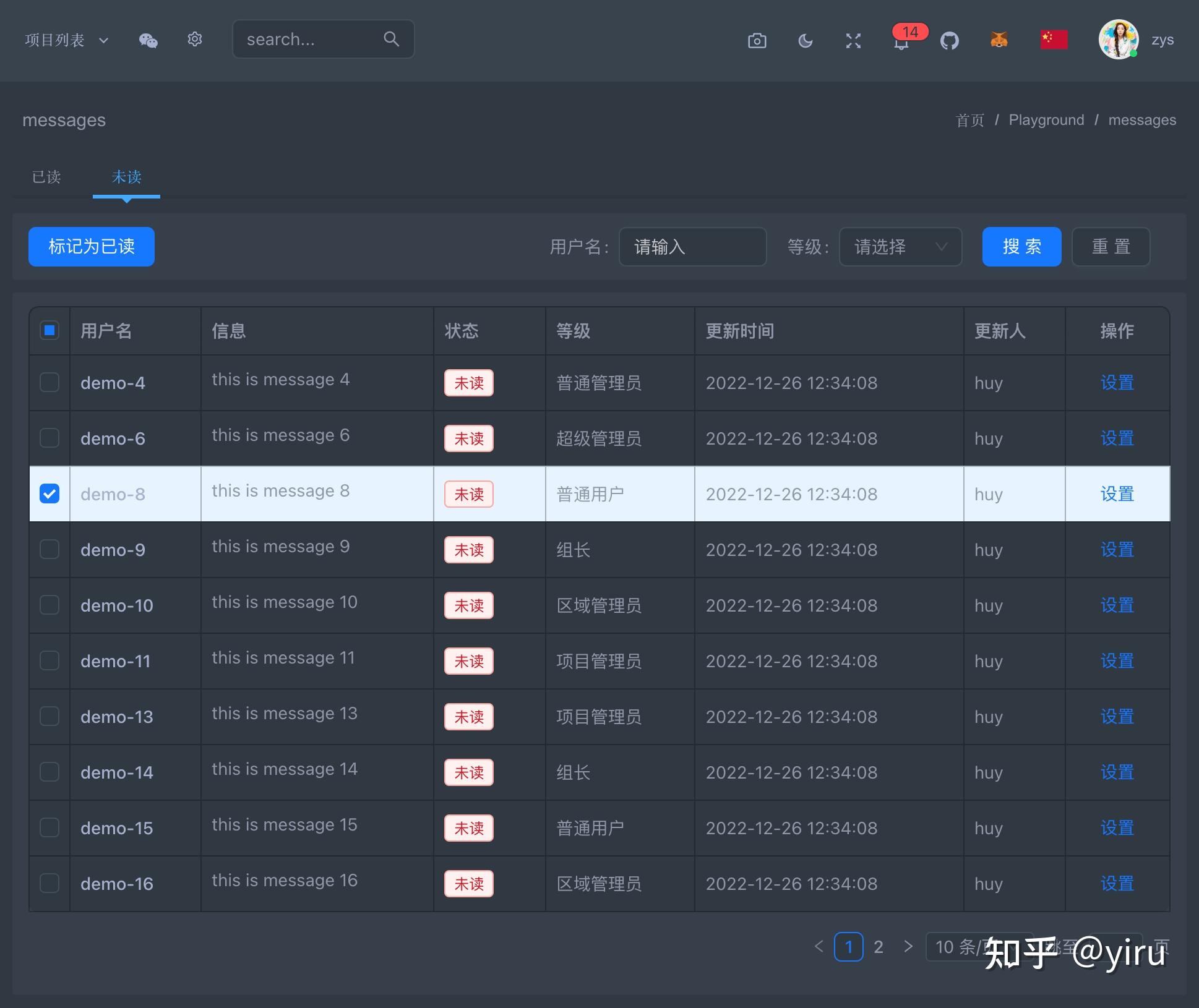This screenshot has height=1008, width=1199.
Task: Select the 未读 tab
Action: tap(126, 177)
